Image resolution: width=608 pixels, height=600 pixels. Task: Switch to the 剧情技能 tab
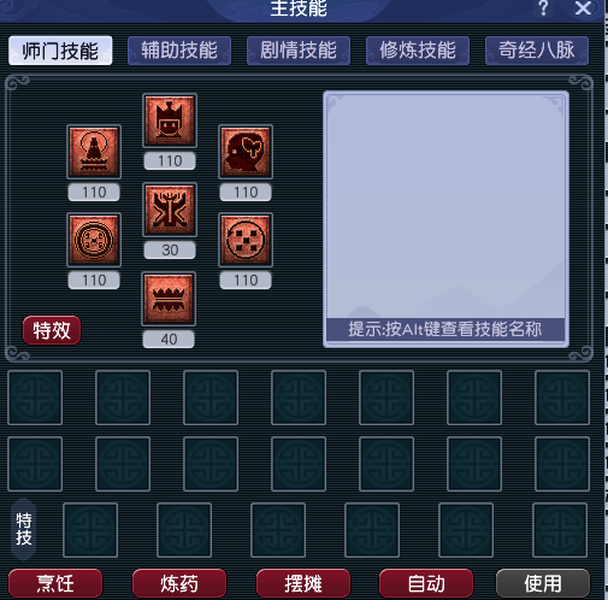(x=298, y=50)
